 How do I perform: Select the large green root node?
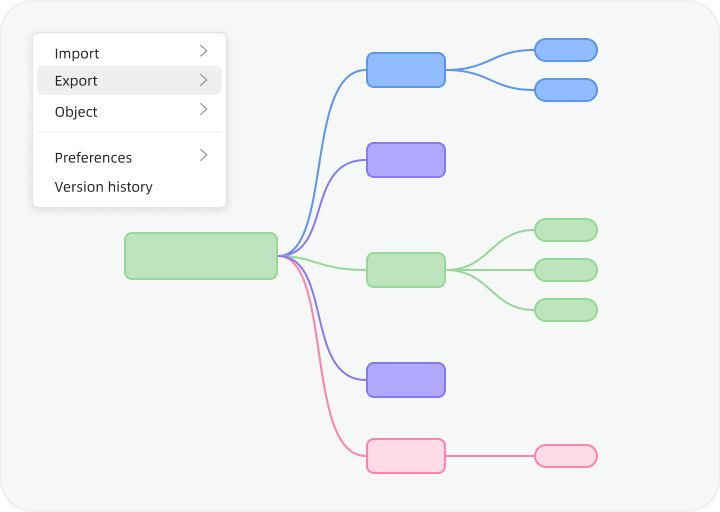pyautogui.click(x=200, y=256)
